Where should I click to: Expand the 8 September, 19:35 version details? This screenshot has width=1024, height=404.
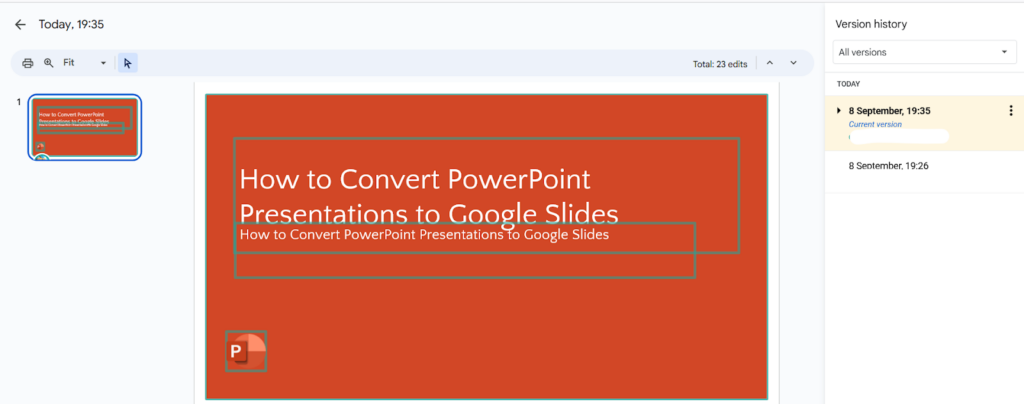coord(839,110)
